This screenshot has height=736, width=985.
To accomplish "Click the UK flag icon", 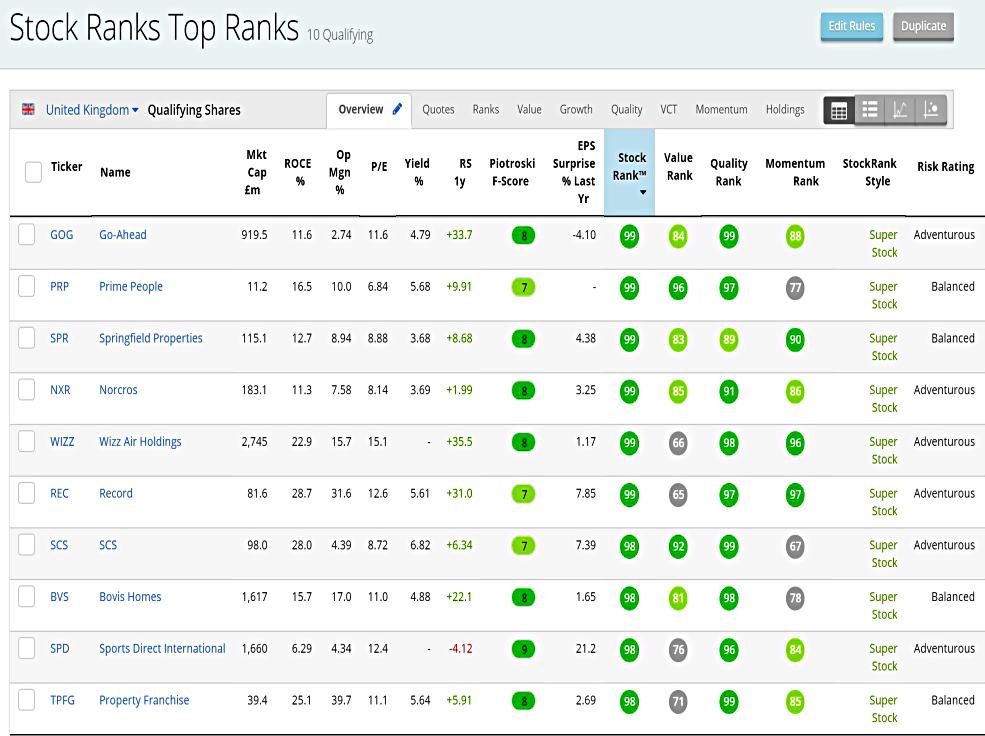I will click(28, 109).
